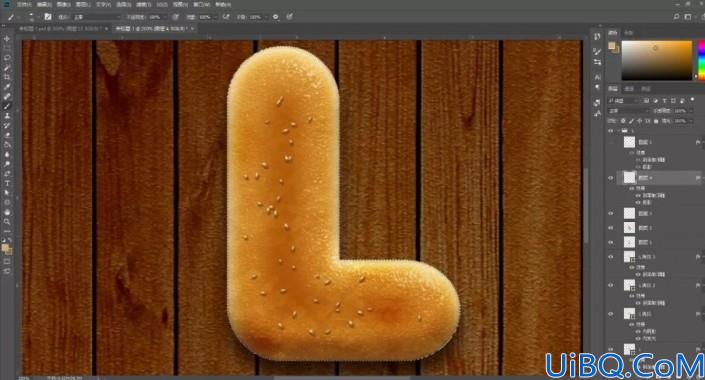This screenshot has width=705, height=380.
Task: Switch to the Channels tab (通道)
Action: (629, 89)
